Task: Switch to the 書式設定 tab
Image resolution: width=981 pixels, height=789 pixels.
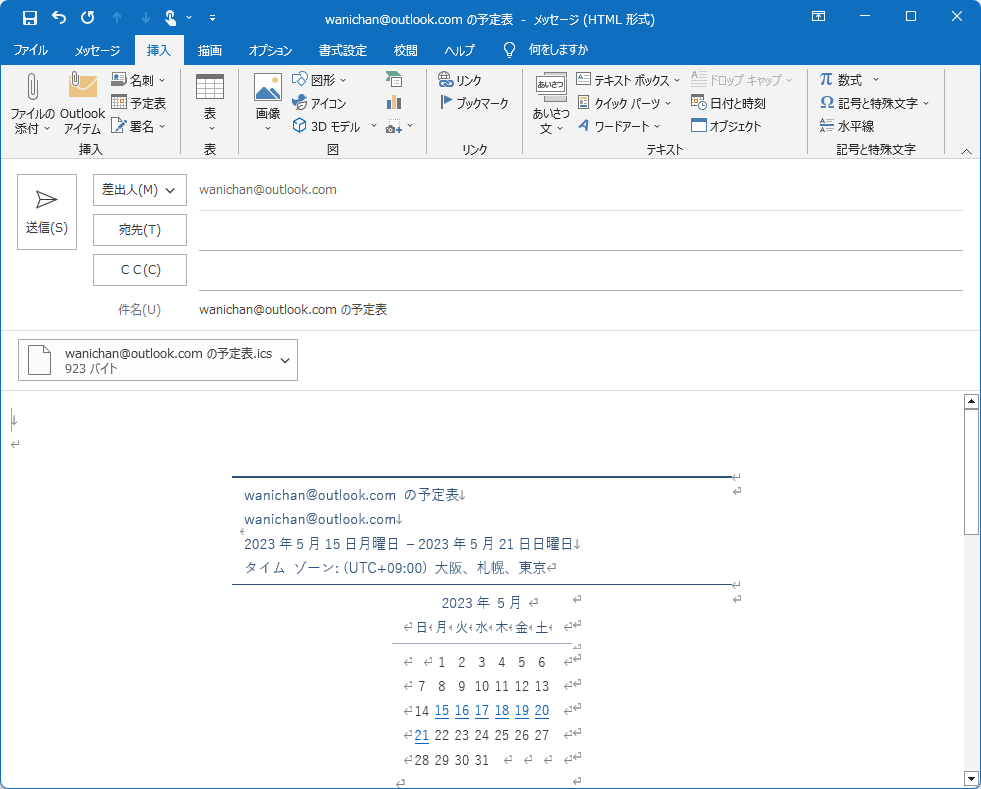Action: tap(342, 50)
